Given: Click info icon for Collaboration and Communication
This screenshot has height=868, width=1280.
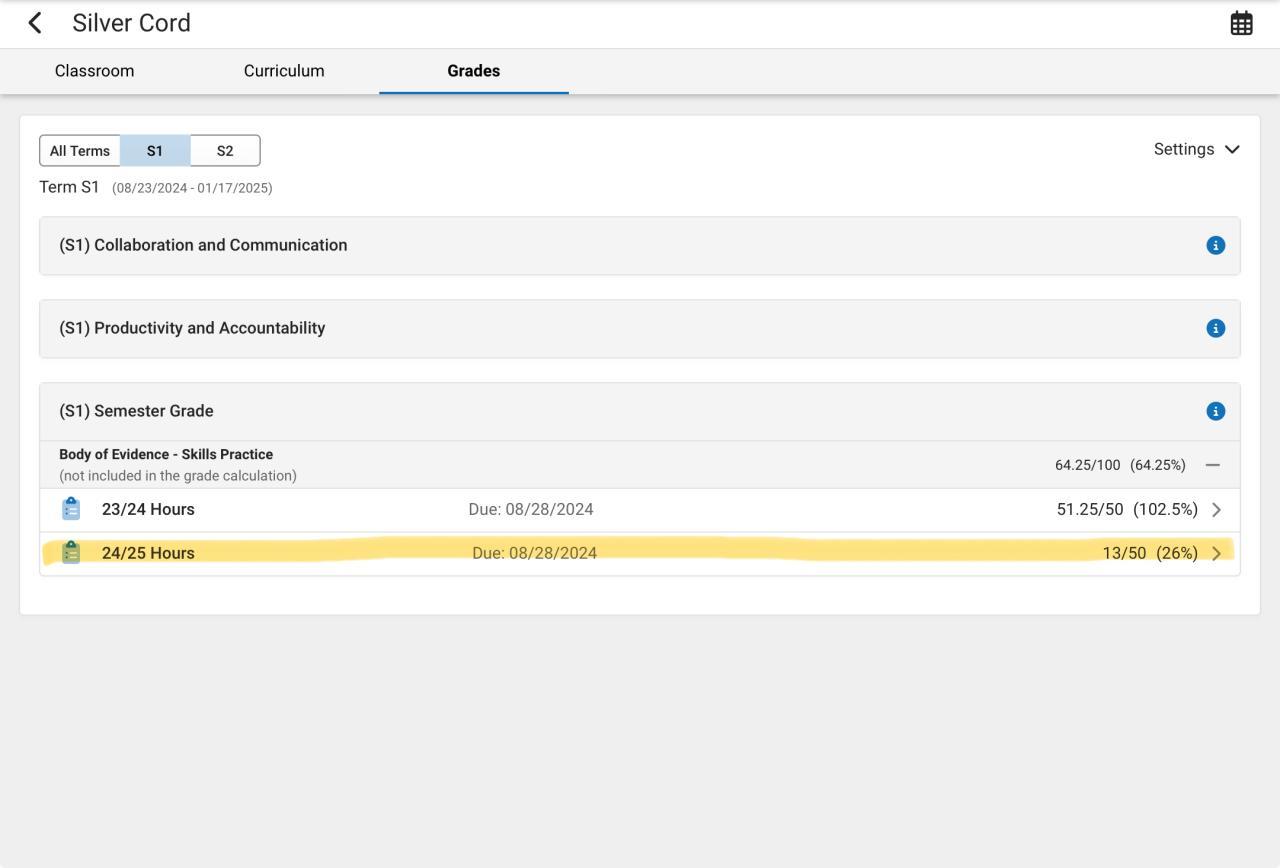Looking at the screenshot, I should point(1215,245).
